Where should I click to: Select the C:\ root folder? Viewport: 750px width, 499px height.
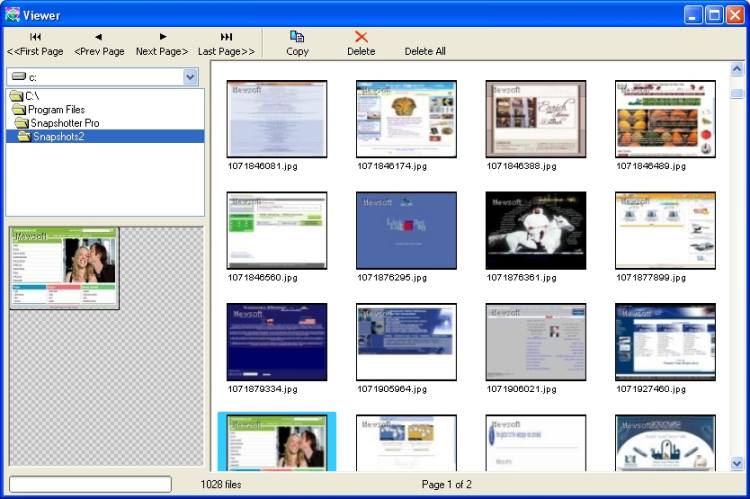32,96
